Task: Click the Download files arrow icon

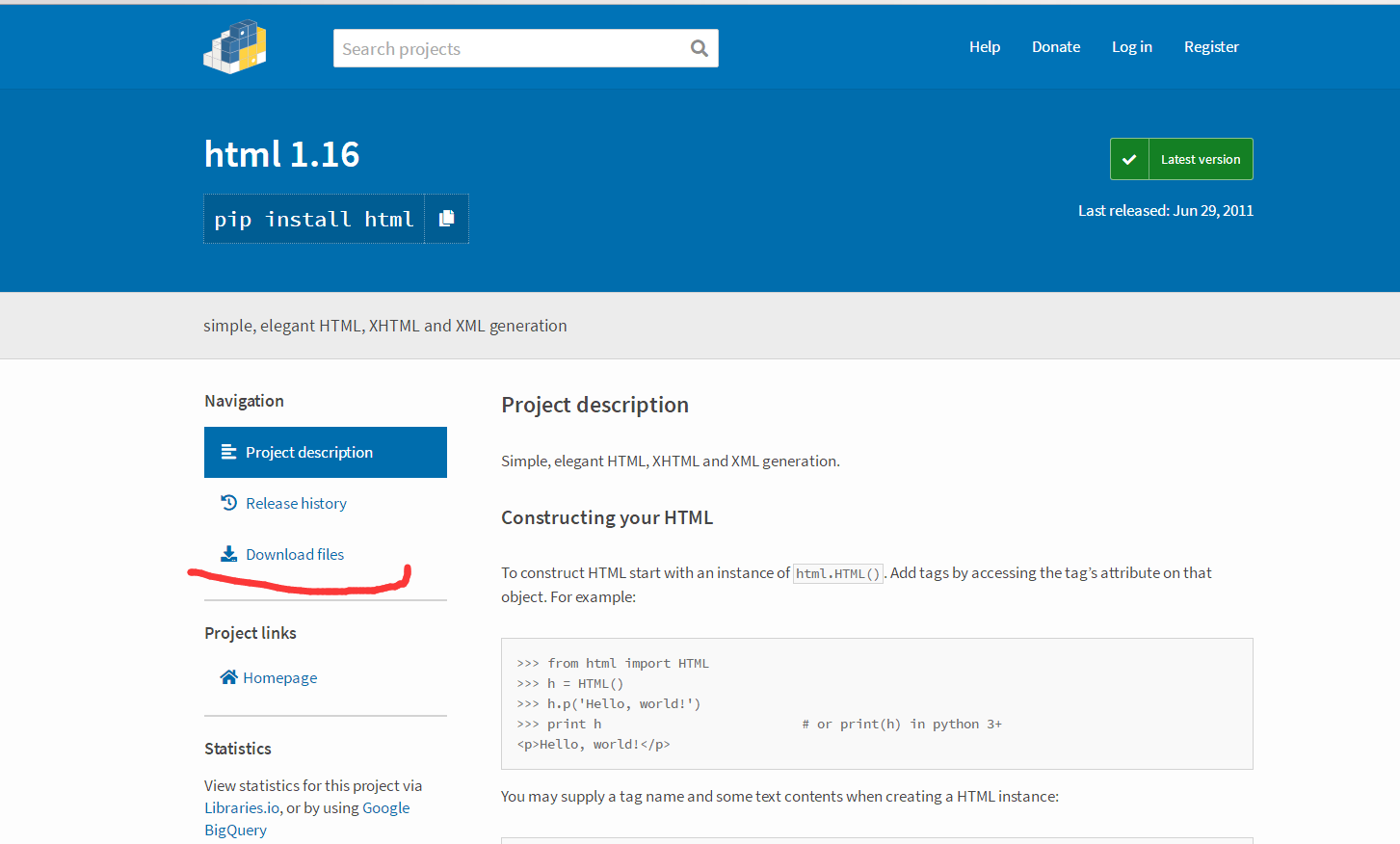Action: point(228,554)
